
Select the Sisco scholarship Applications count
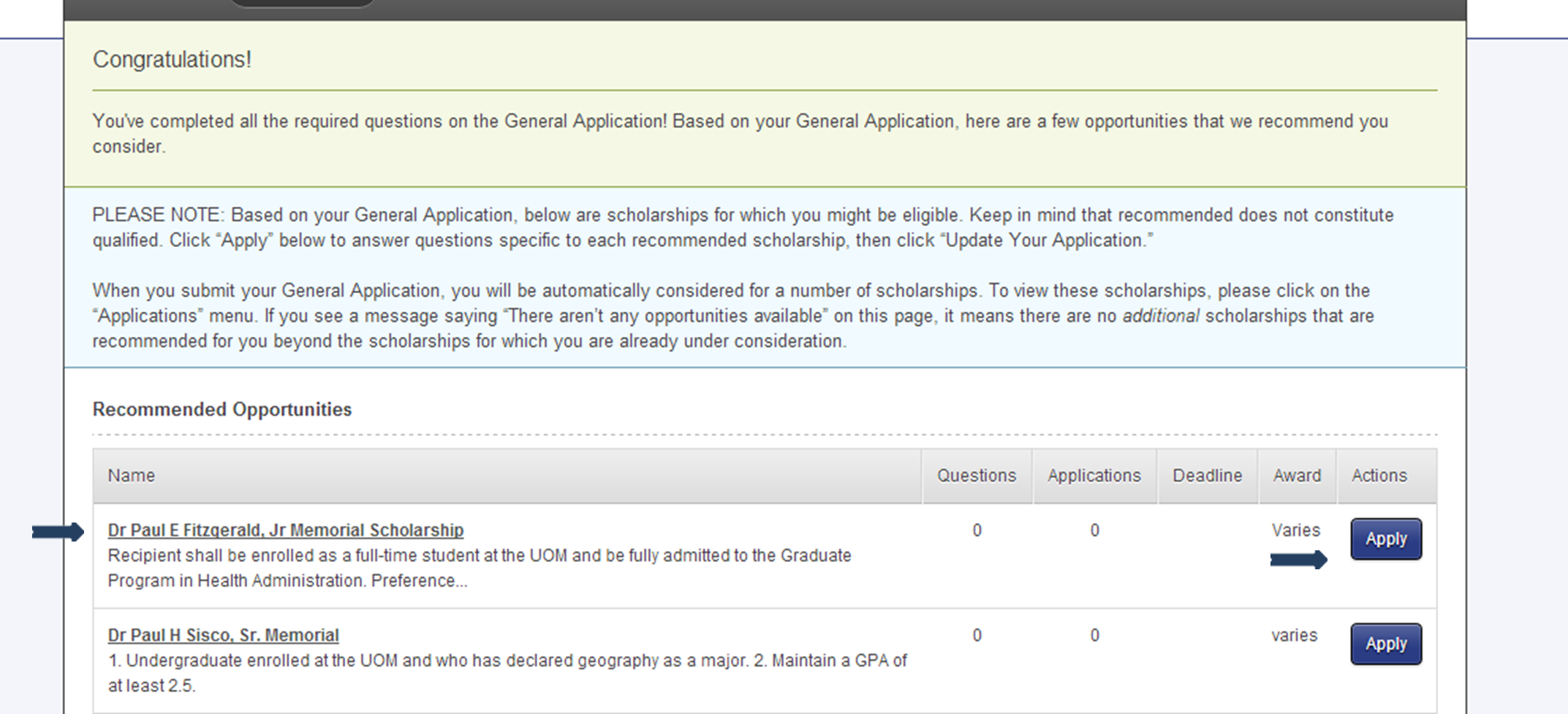click(1094, 634)
